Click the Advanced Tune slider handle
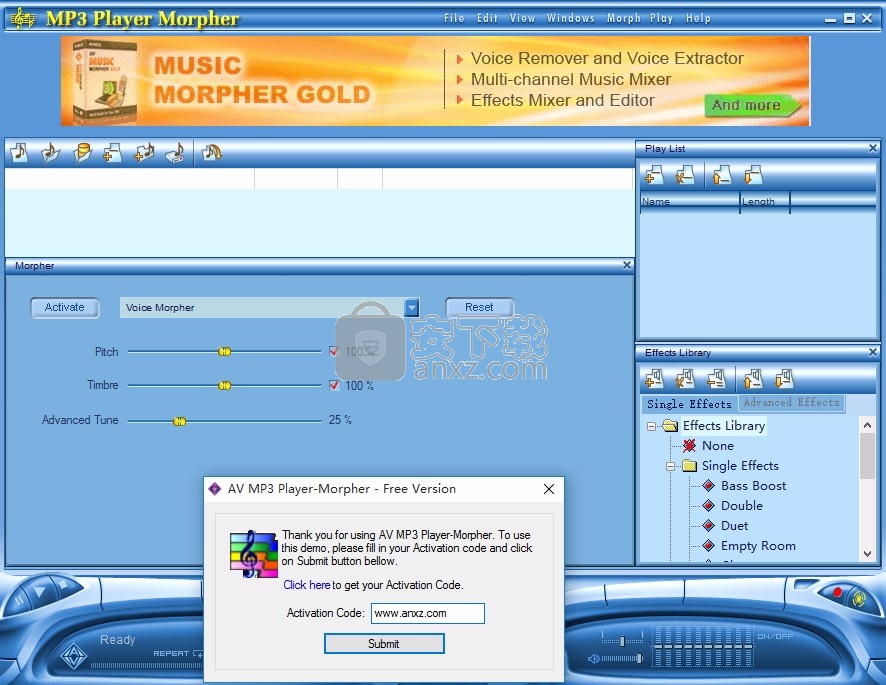 coord(179,422)
